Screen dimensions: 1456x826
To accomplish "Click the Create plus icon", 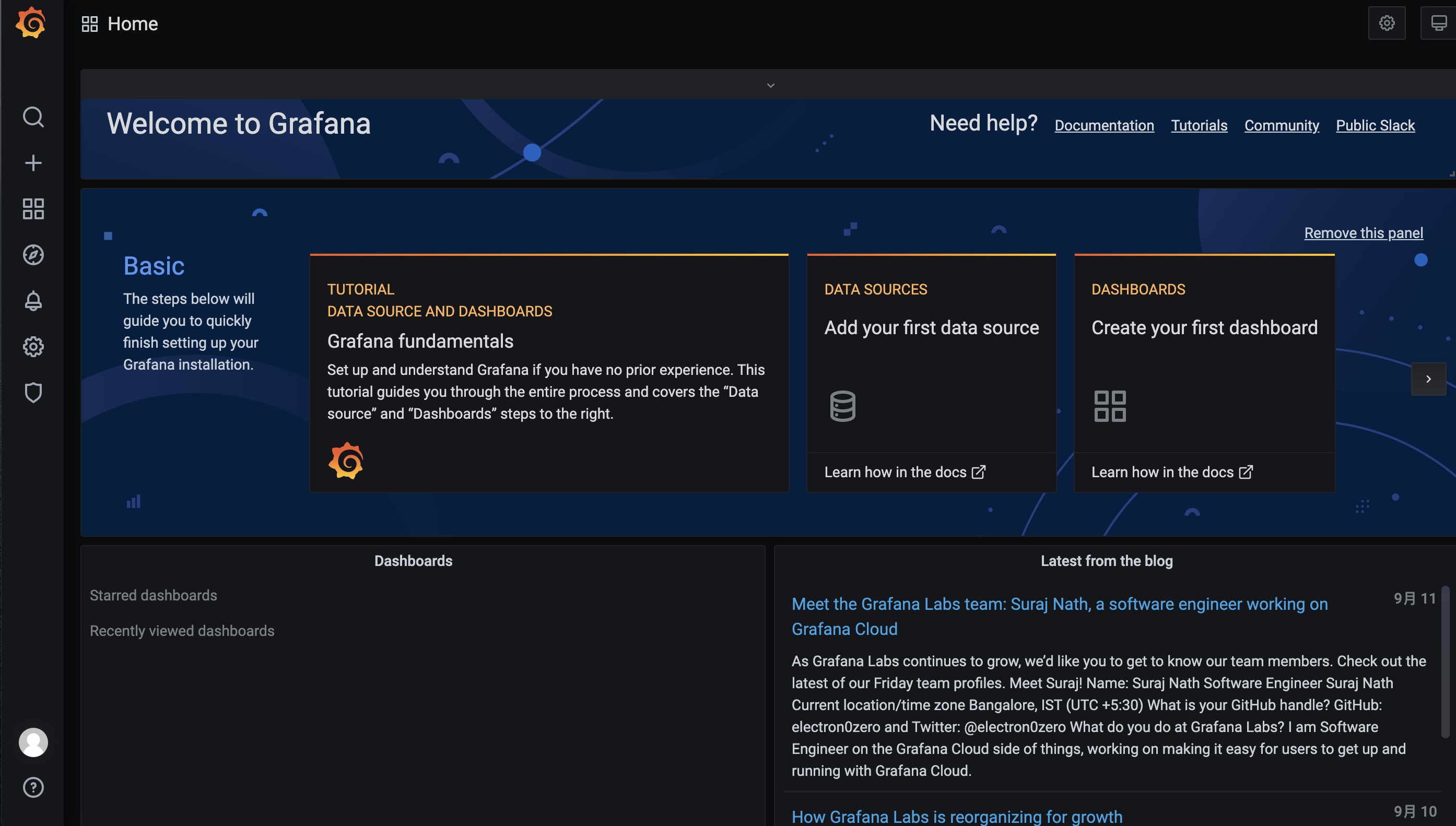I will 33,163.
